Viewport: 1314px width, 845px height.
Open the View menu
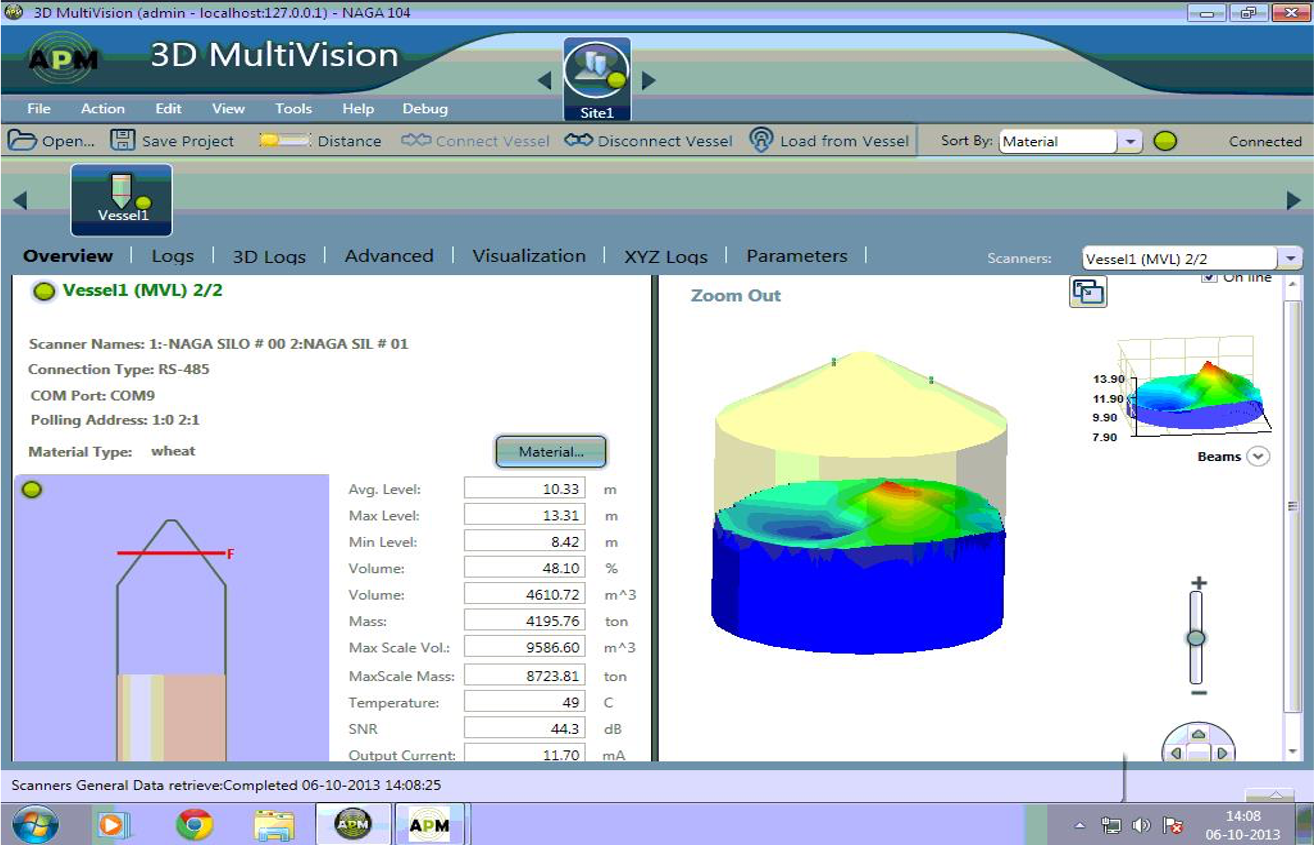[x=228, y=108]
